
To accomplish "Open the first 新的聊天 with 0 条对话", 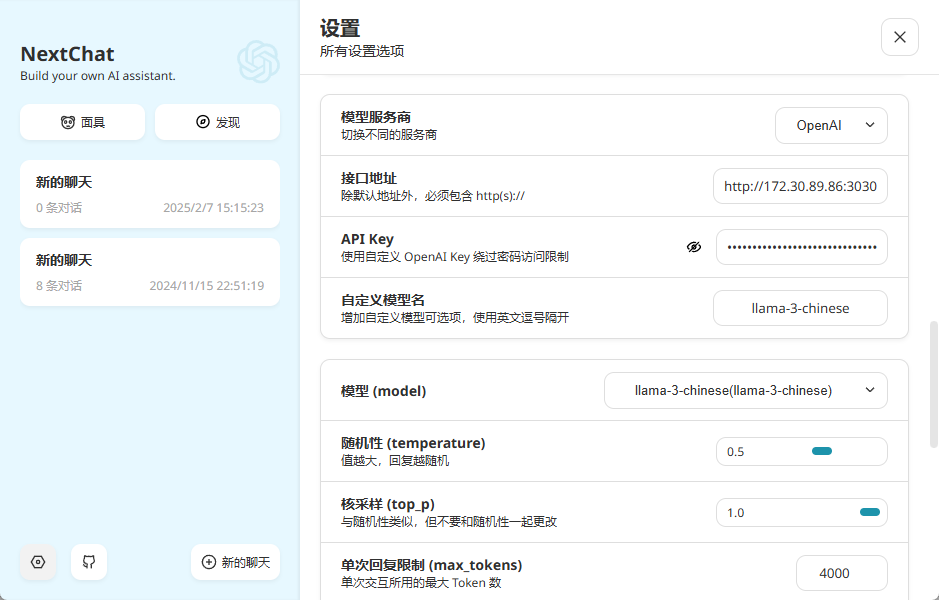I will point(149,194).
